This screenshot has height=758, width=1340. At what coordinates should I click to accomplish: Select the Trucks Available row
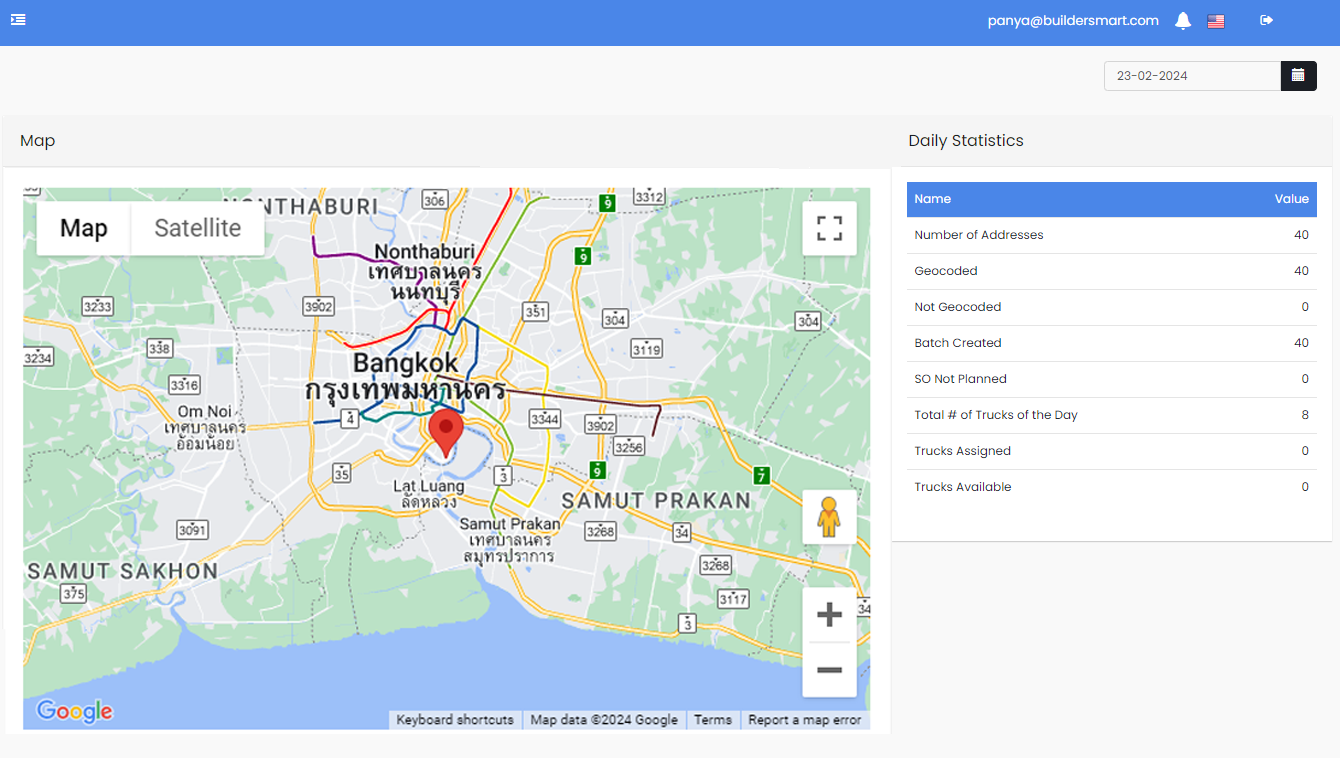[1112, 487]
